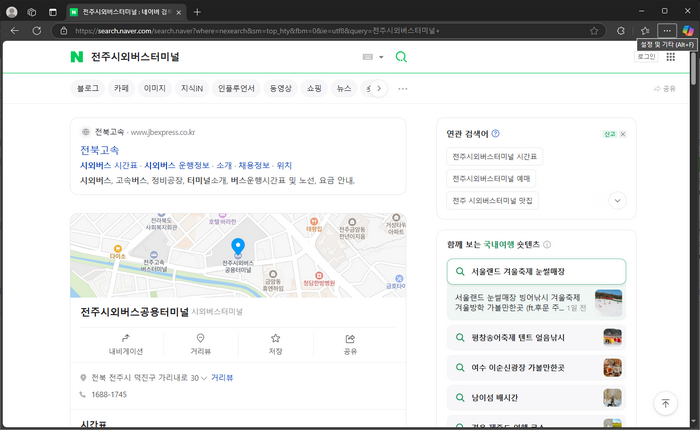
Task: Select the 지식iN tab
Action: pos(192,88)
